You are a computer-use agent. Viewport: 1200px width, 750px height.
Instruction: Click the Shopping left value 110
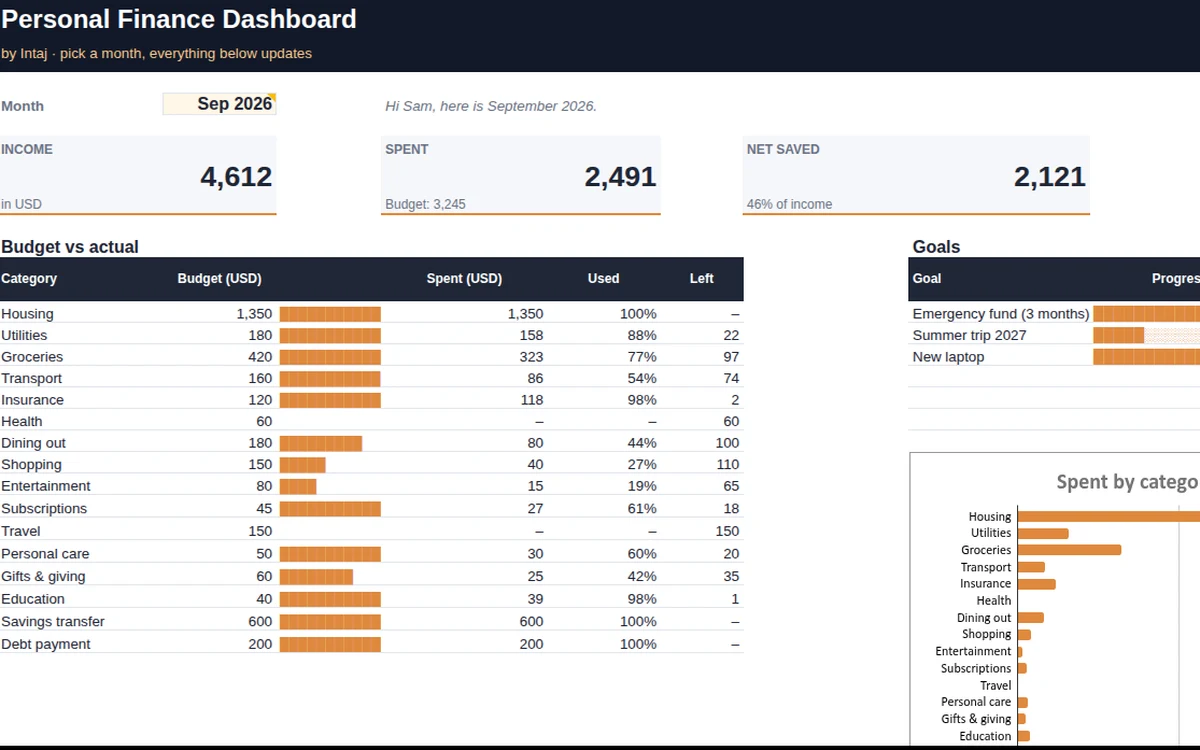click(x=728, y=464)
